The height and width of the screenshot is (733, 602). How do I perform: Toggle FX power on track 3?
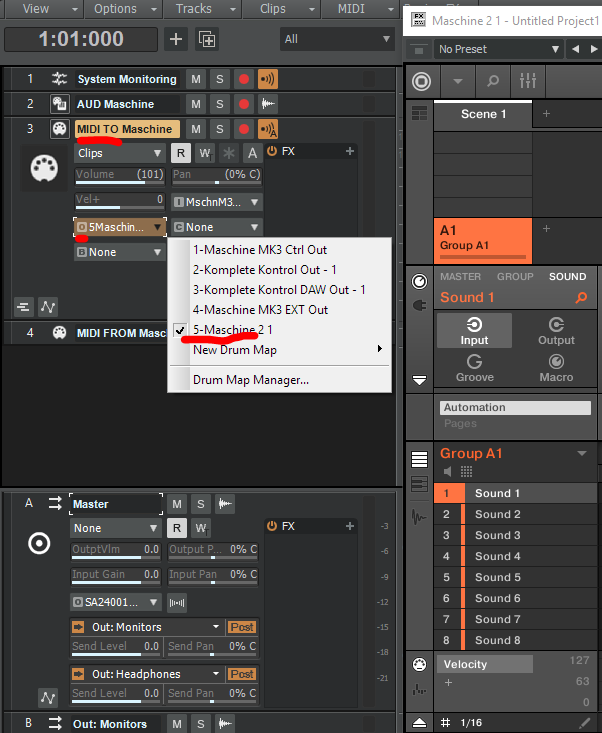point(272,151)
